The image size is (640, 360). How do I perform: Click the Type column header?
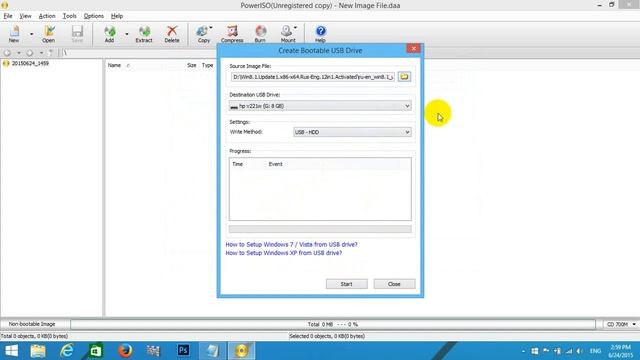pyautogui.click(x=207, y=65)
